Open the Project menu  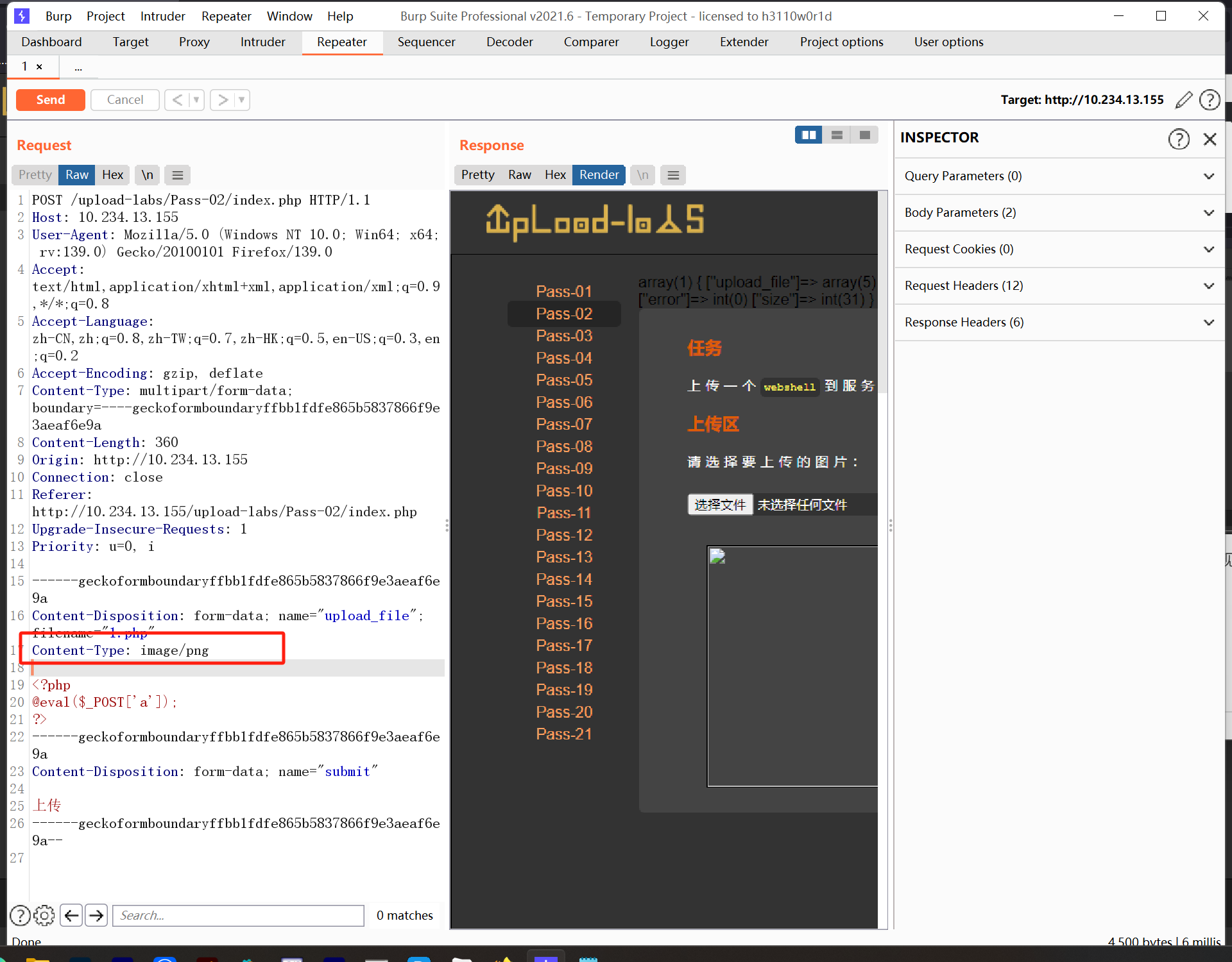[x=105, y=16]
